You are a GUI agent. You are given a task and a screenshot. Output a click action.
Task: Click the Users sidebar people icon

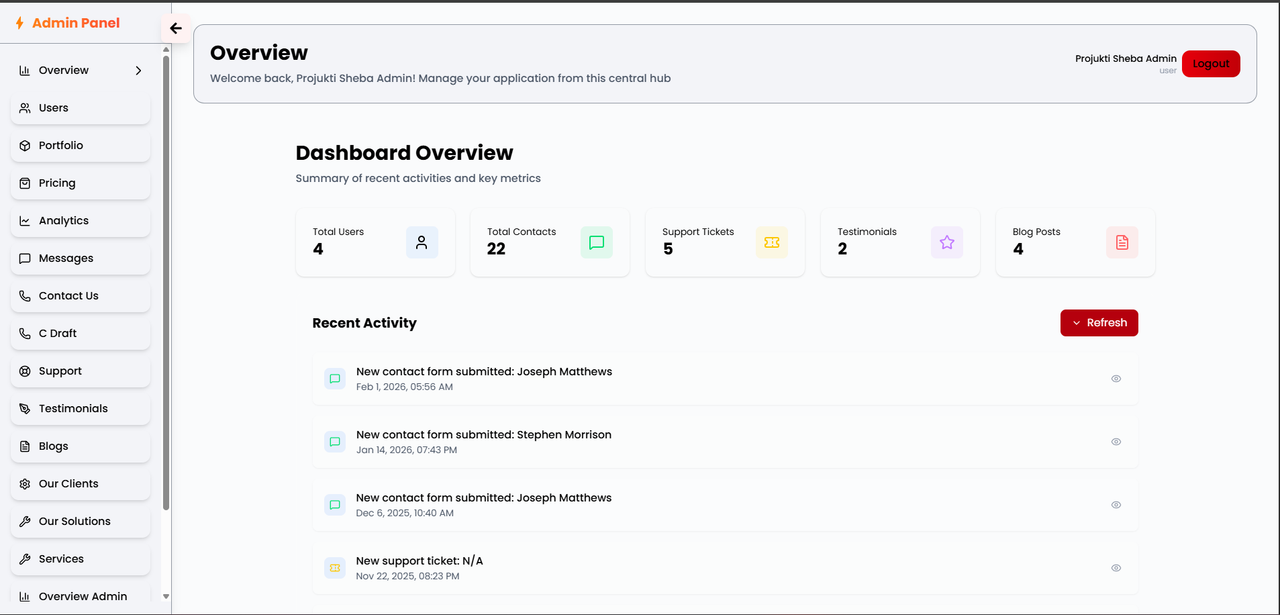[25, 108]
